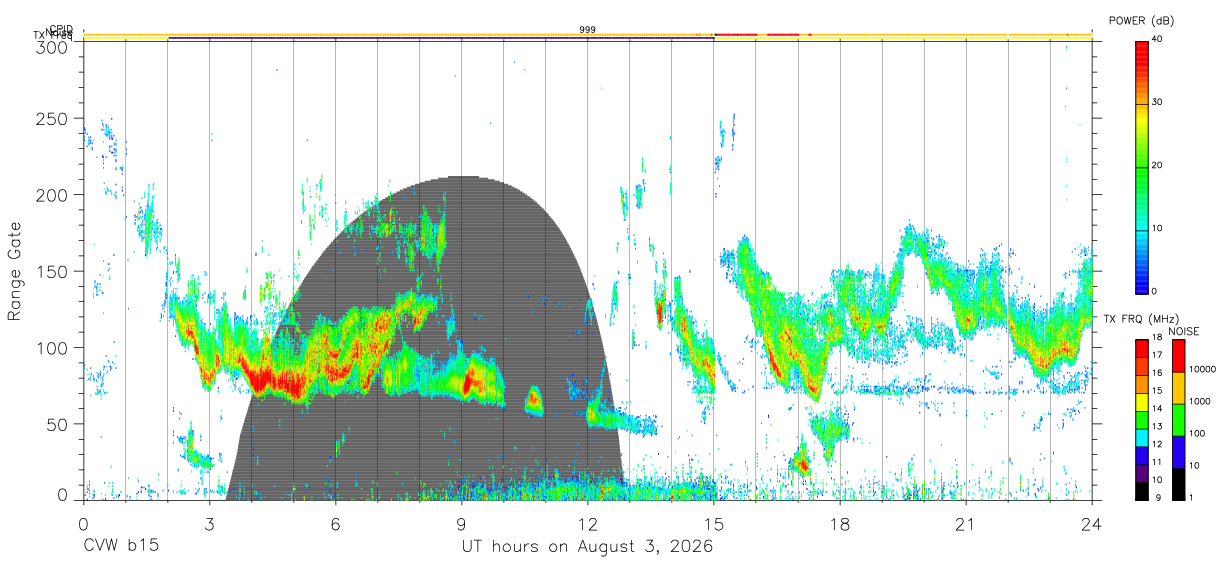Click the power colorbar gradient strip
Viewport: 1228px width, 567px height.
click(1142, 166)
